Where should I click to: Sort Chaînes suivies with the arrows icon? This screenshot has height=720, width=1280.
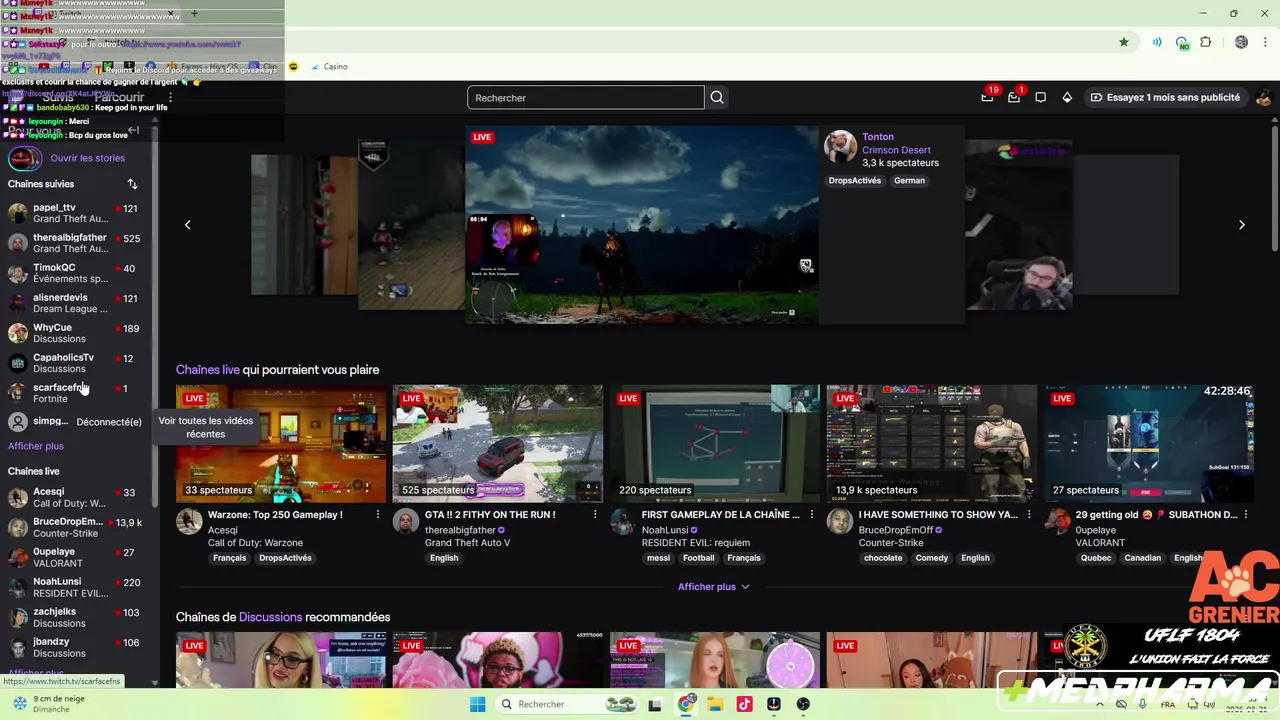coord(132,184)
